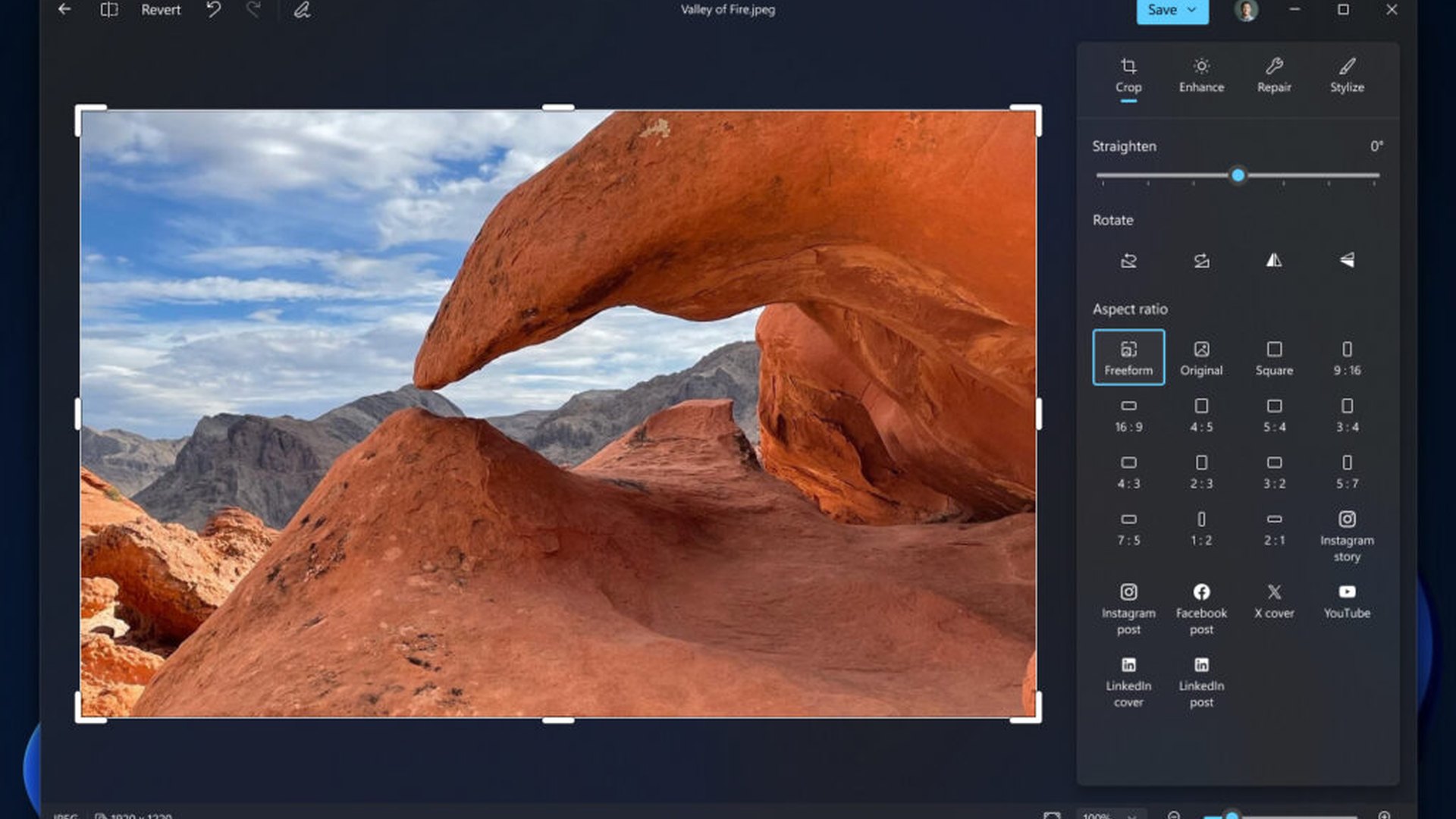Switch to the Enhance tab
The width and height of the screenshot is (1456, 819).
coord(1201,77)
